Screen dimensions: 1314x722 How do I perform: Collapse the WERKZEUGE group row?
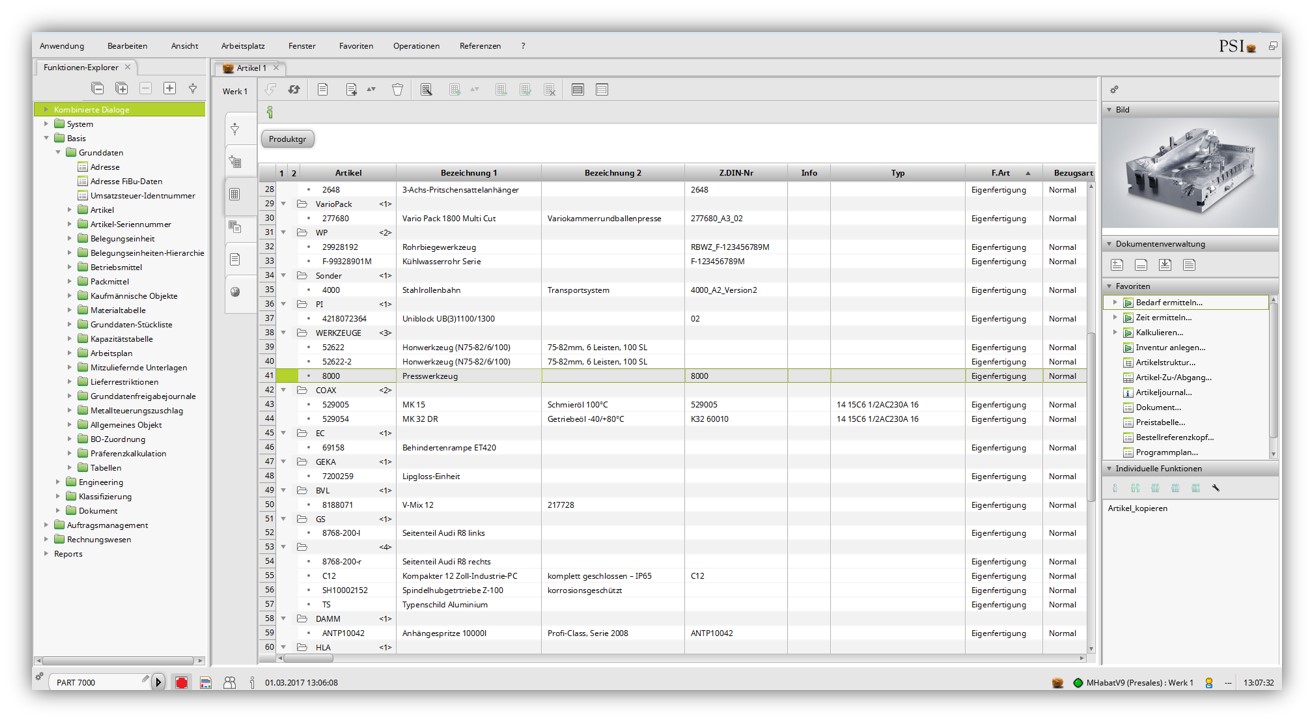(283, 333)
